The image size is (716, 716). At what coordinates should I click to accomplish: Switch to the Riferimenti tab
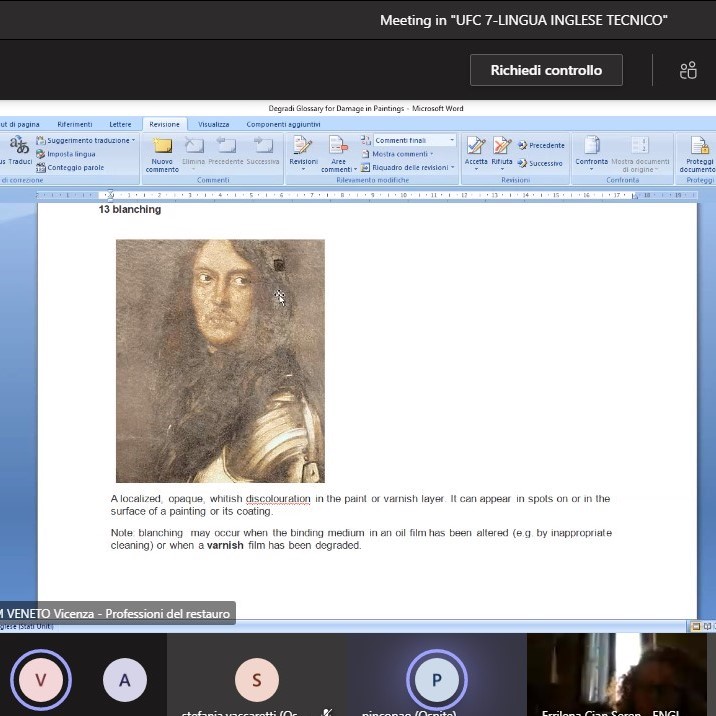pyautogui.click(x=75, y=124)
